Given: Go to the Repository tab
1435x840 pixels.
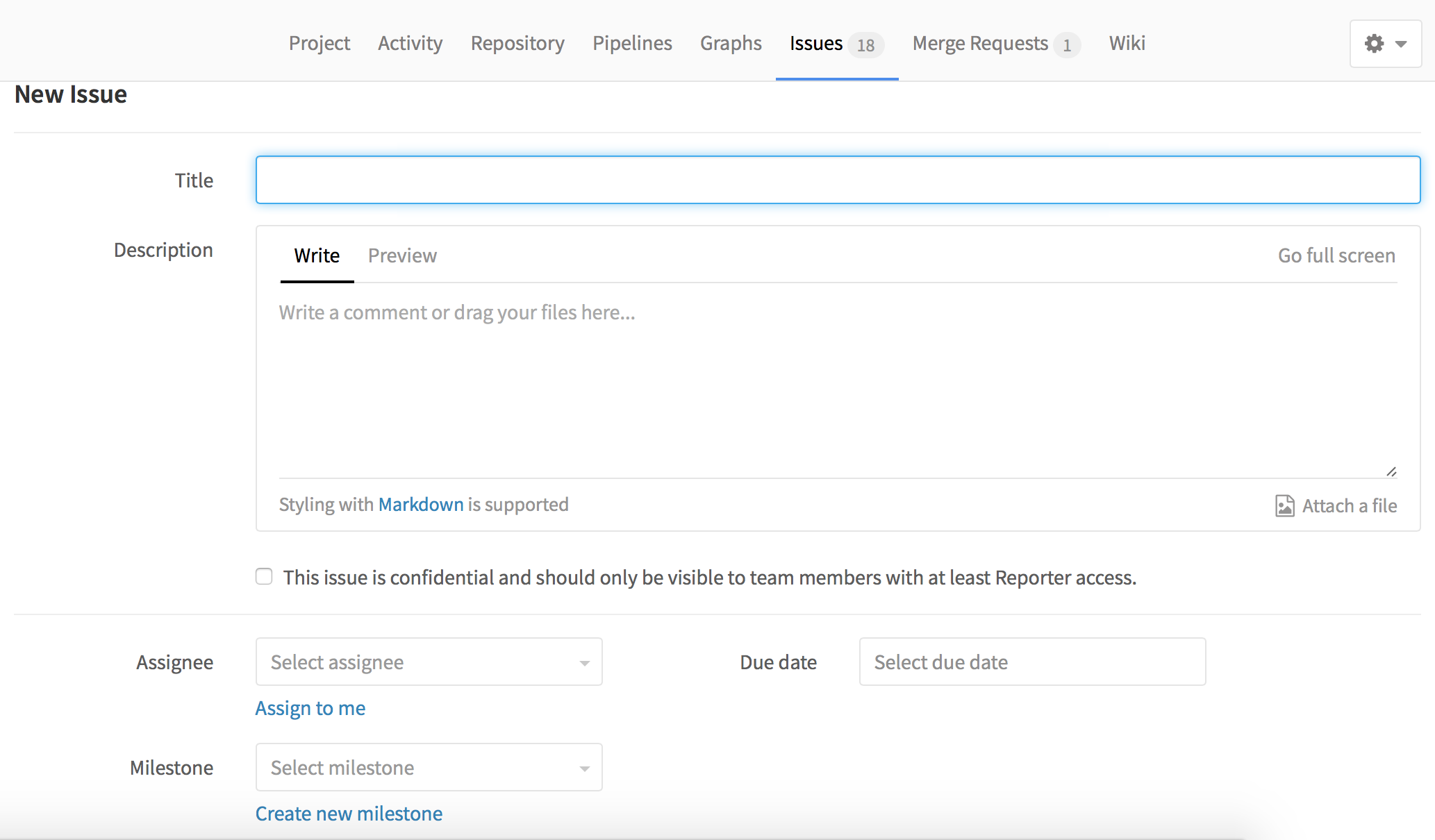Looking at the screenshot, I should click(517, 43).
